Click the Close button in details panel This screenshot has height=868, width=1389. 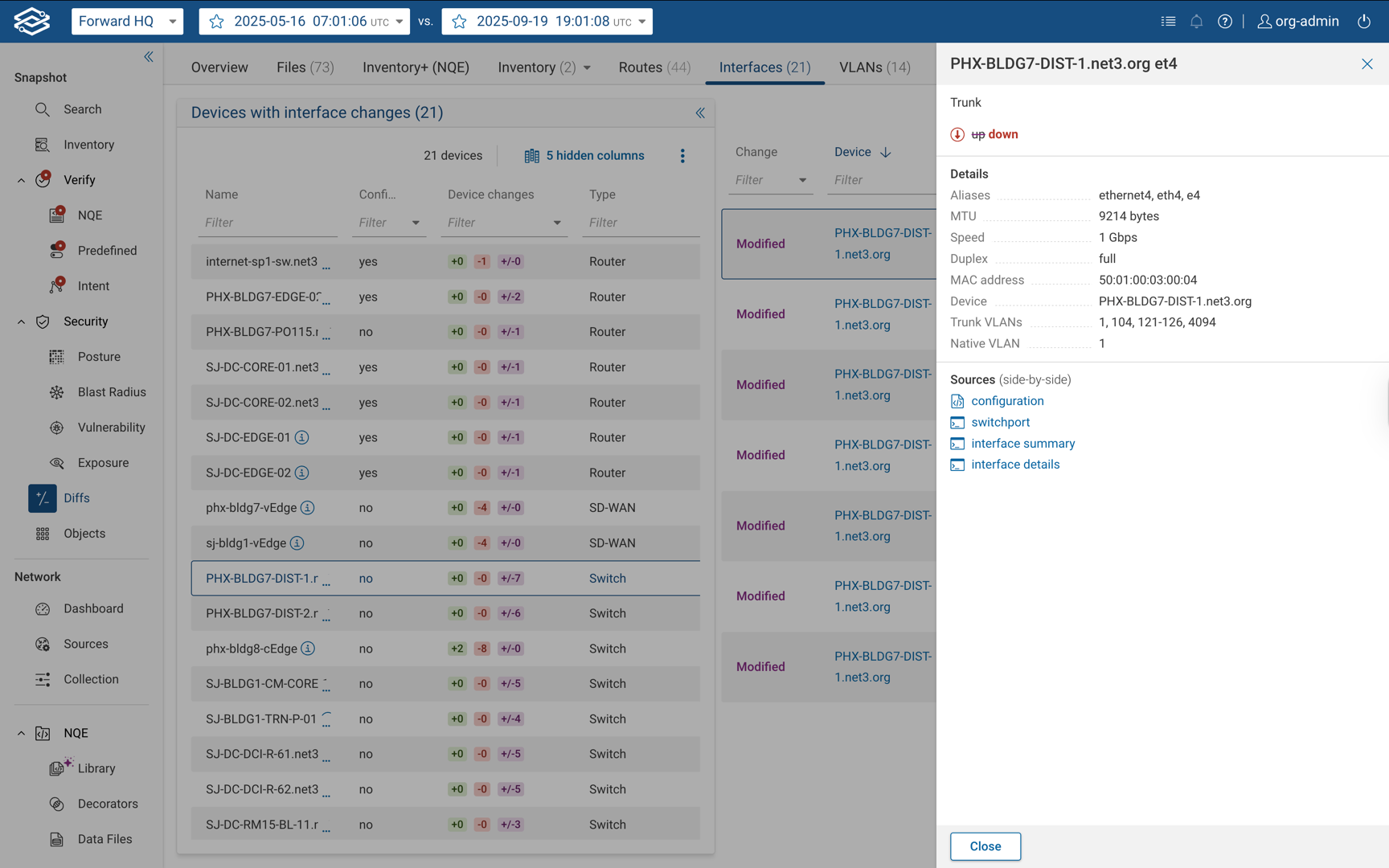(985, 846)
